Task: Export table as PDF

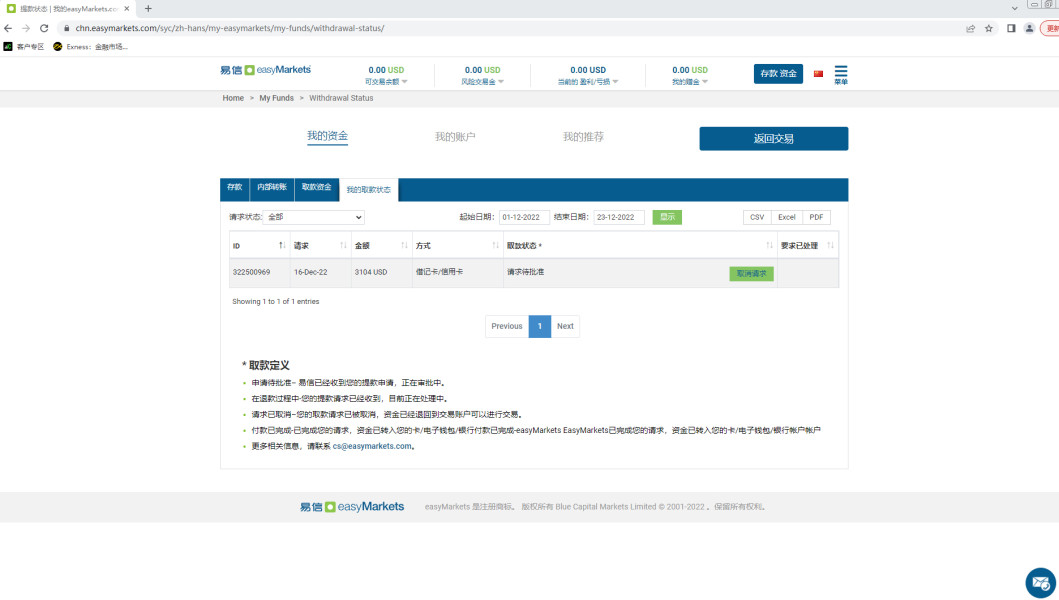Action: point(817,217)
